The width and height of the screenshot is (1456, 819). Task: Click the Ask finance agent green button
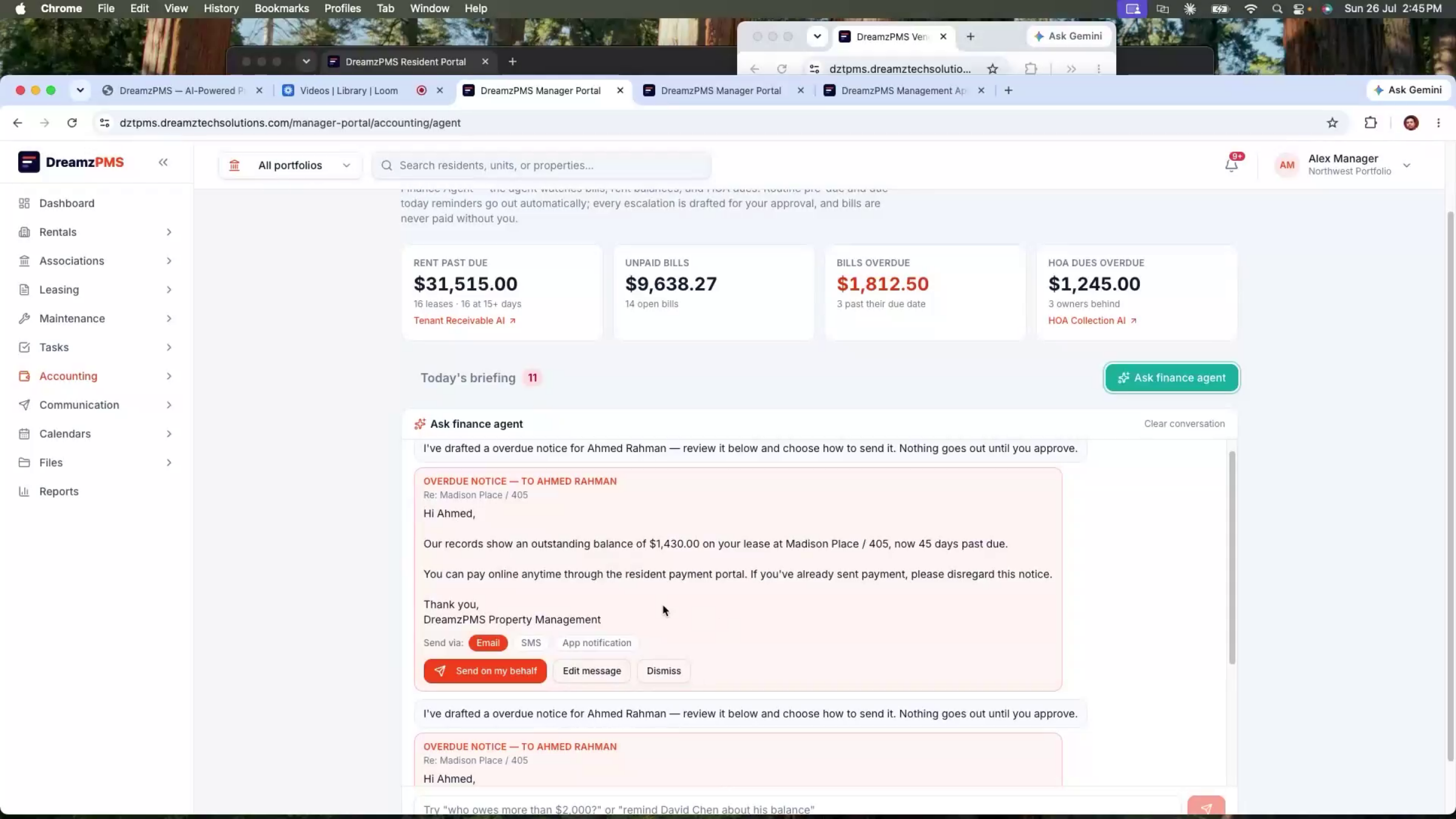point(1171,377)
